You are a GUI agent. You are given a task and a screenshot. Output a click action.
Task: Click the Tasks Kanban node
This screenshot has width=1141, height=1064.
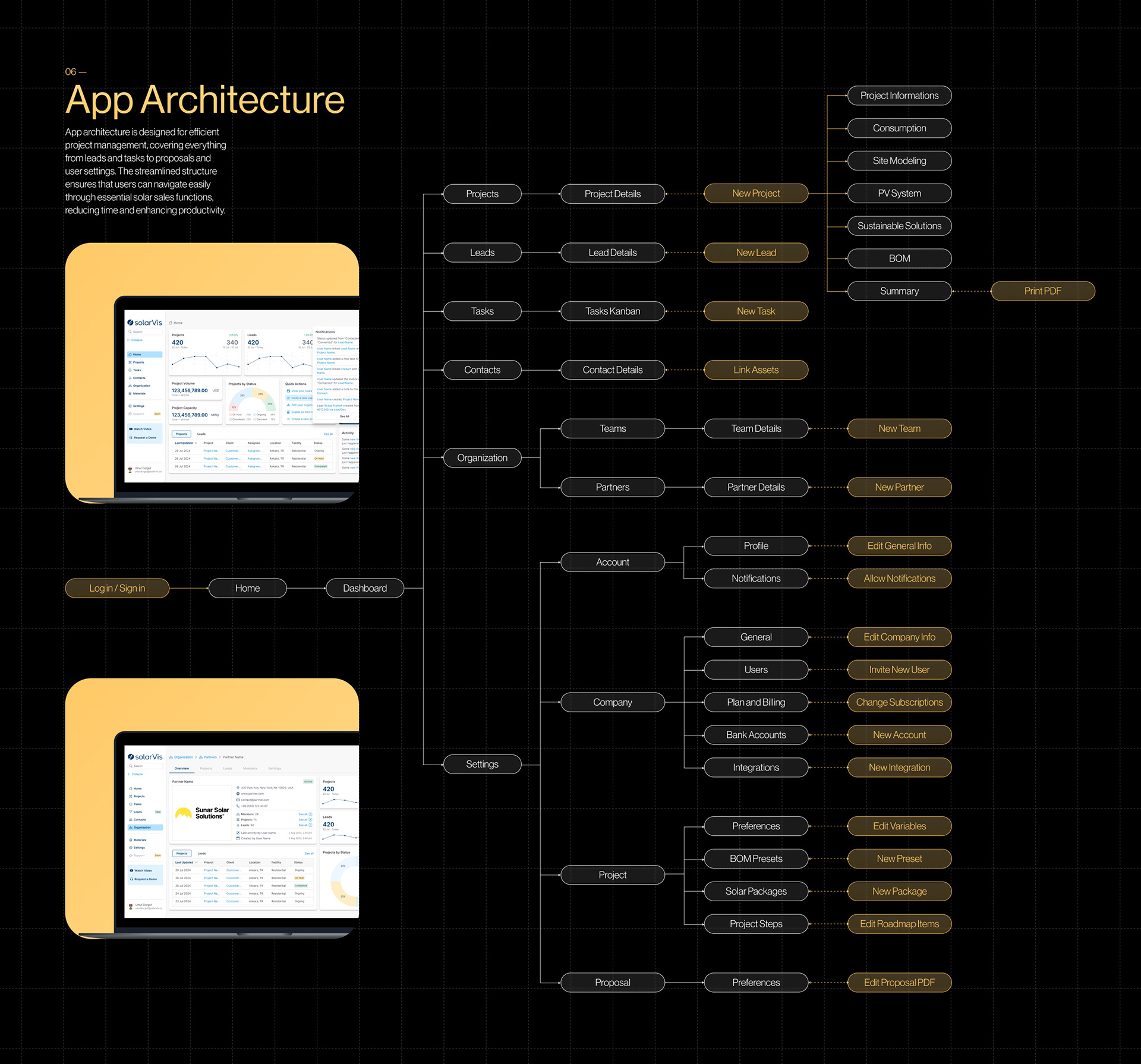click(x=612, y=311)
